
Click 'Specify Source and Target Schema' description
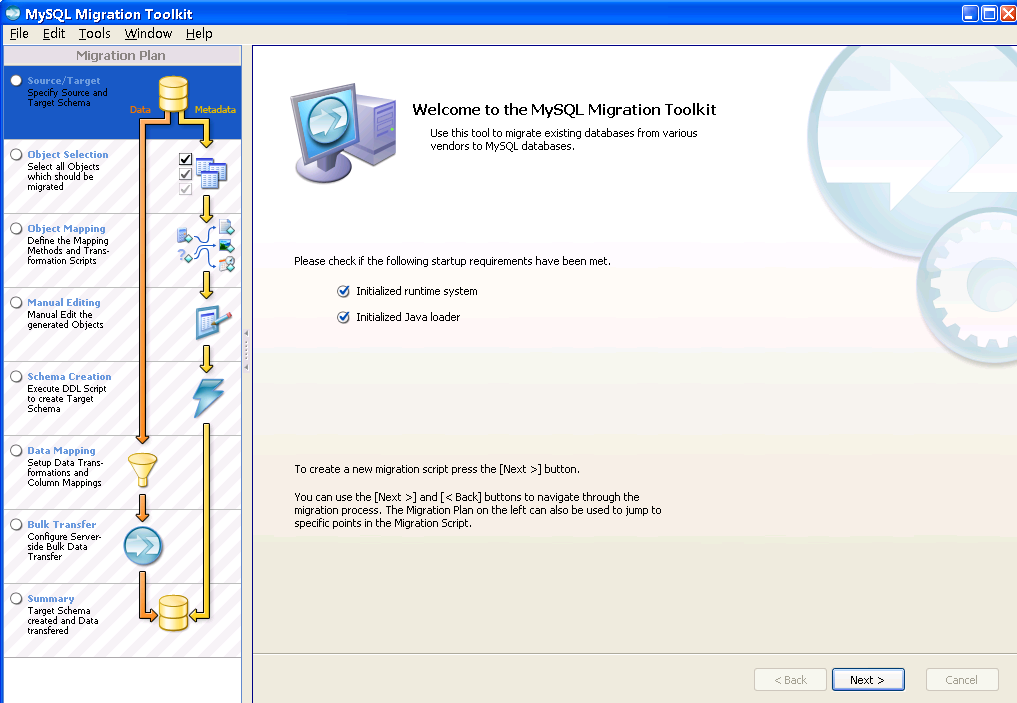[67, 98]
